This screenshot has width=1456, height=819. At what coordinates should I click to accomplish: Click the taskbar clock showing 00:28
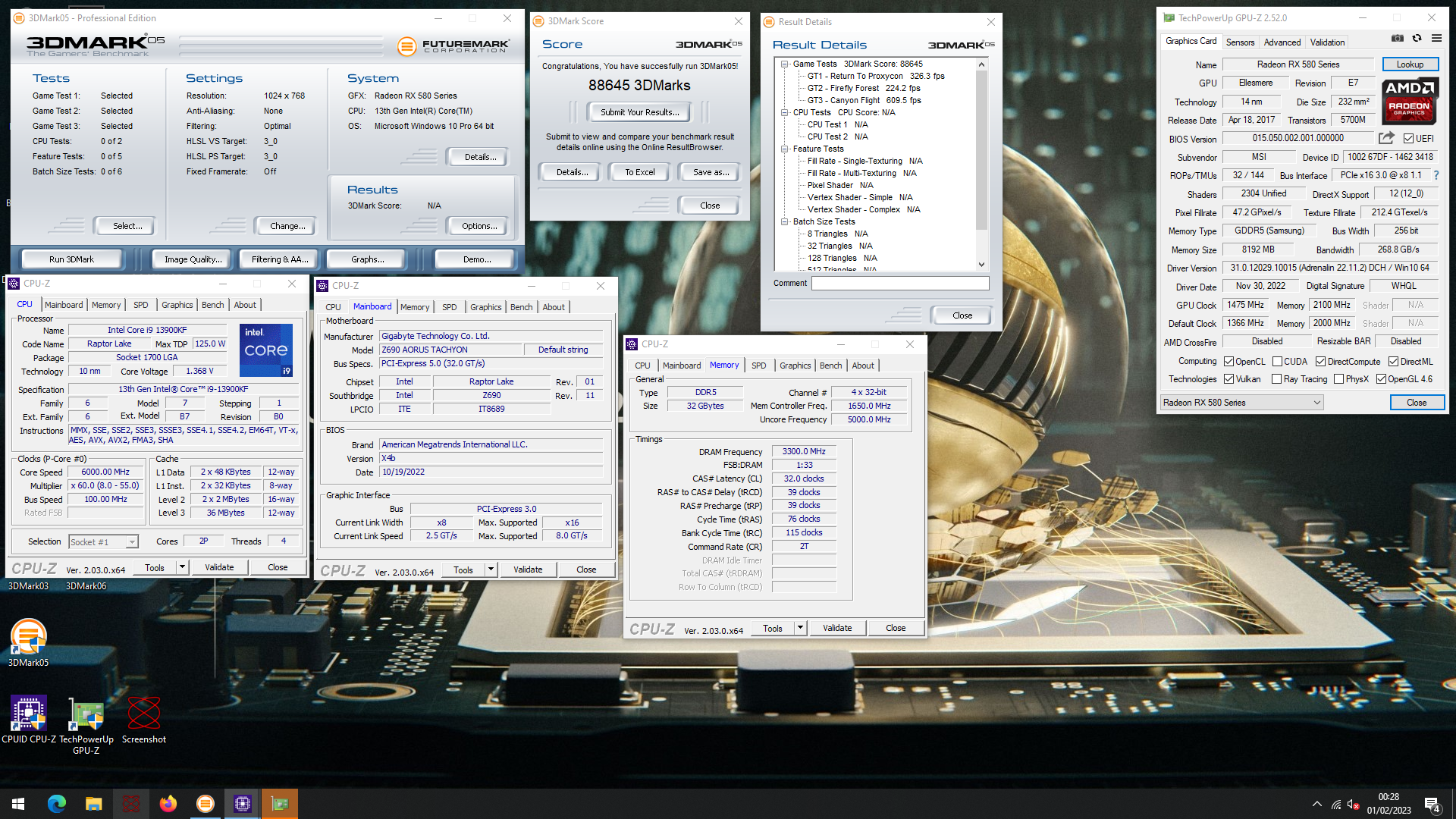(1389, 804)
